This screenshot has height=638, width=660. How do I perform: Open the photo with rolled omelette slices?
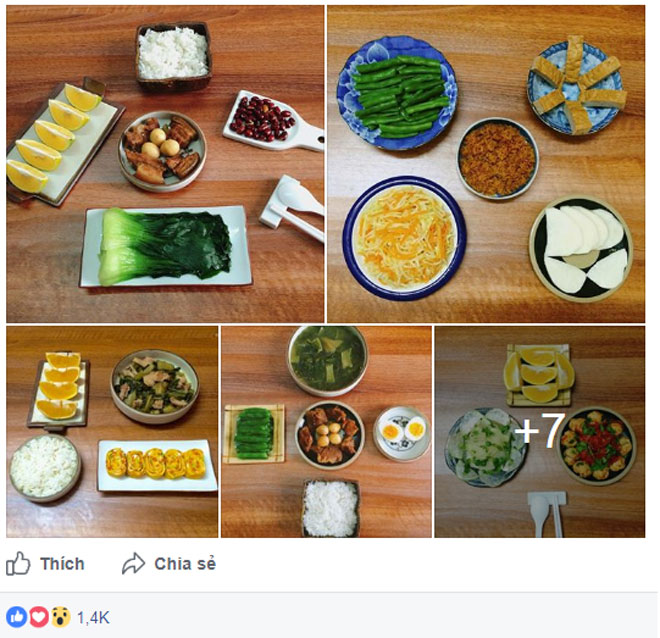[112, 432]
